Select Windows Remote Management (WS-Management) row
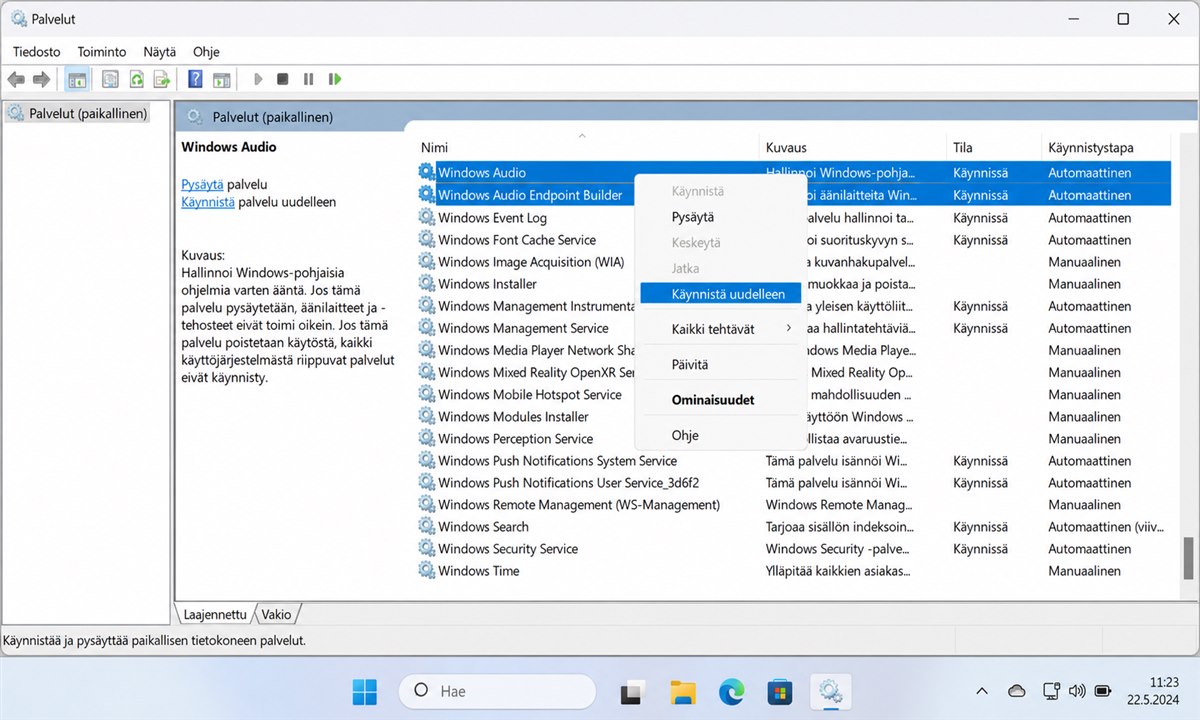This screenshot has height=720, width=1200. pos(794,505)
